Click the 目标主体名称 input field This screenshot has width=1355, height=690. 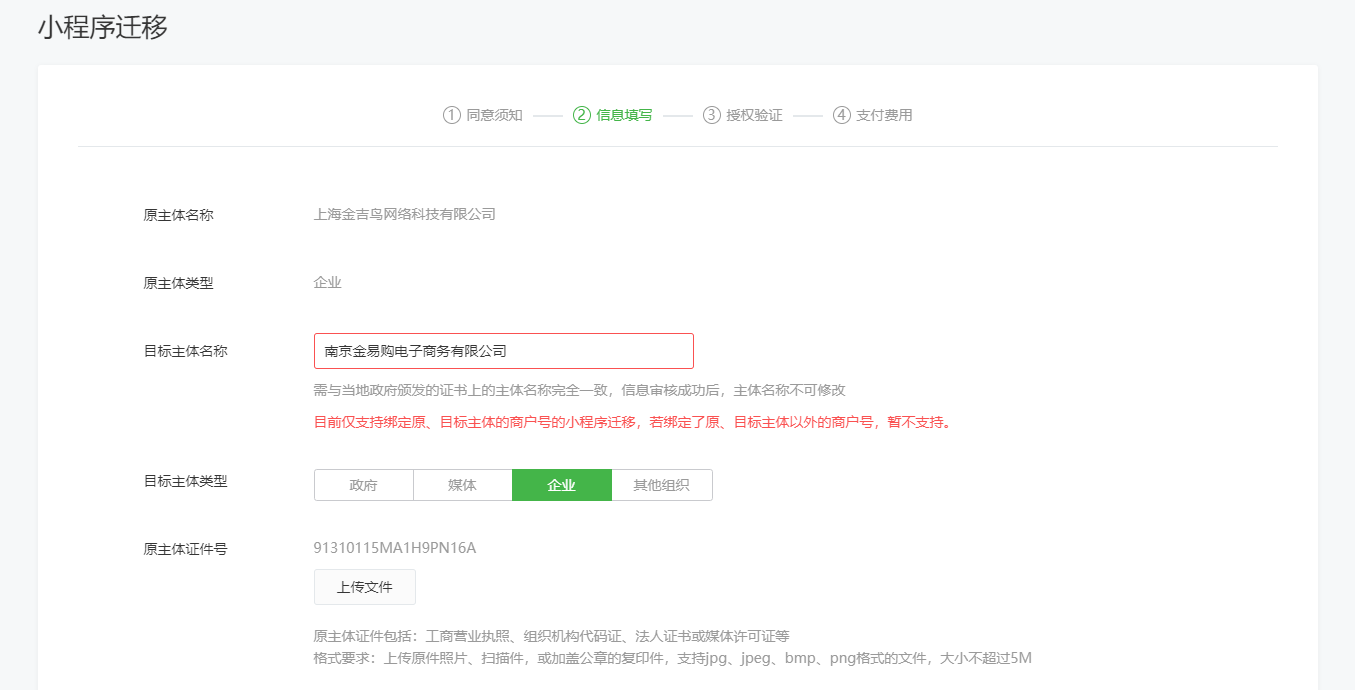(x=504, y=351)
